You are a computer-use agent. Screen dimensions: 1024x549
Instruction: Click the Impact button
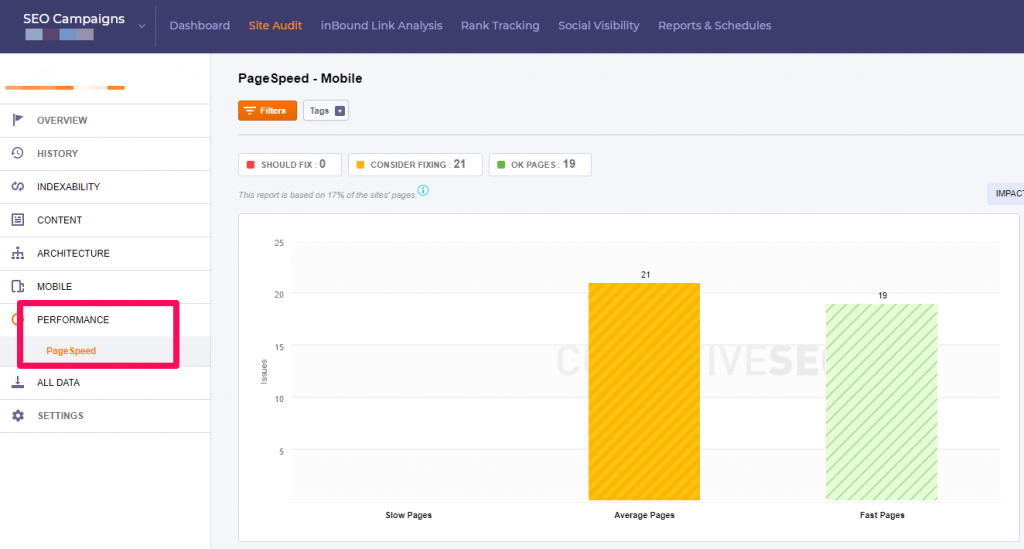pos(1006,193)
